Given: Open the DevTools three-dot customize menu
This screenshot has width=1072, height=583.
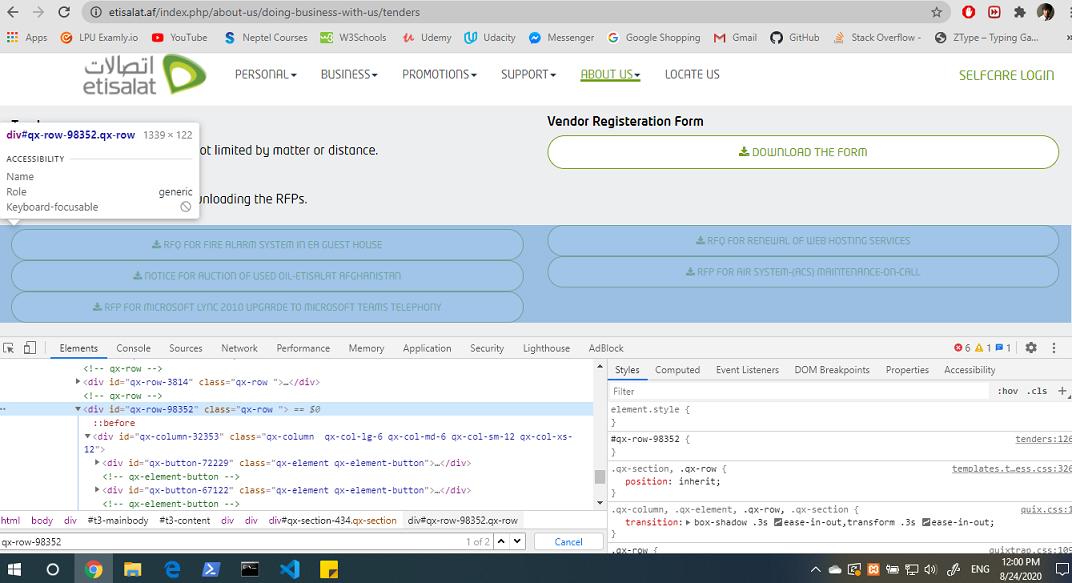Looking at the screenshot, I should point(1053,347).
